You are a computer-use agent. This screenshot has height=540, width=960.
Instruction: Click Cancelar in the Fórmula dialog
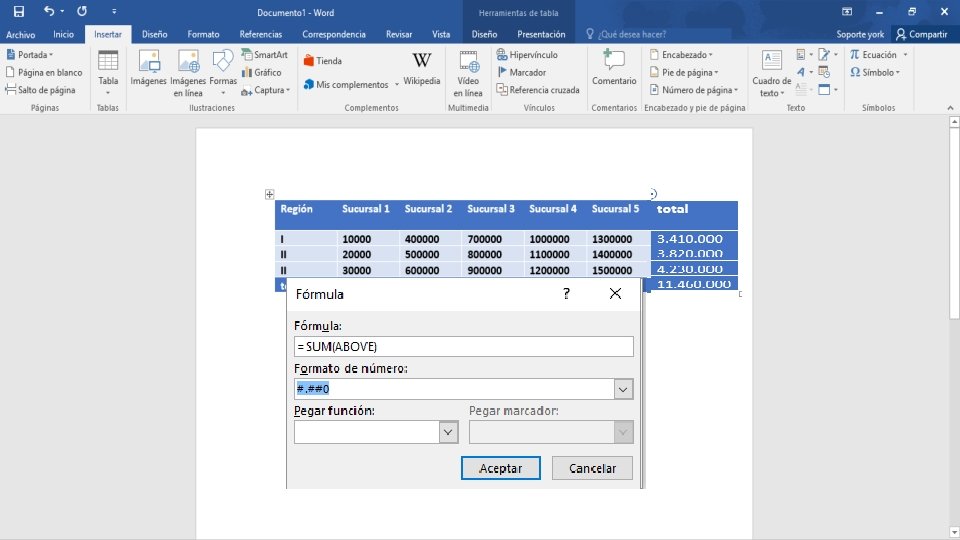pos(592,468)
